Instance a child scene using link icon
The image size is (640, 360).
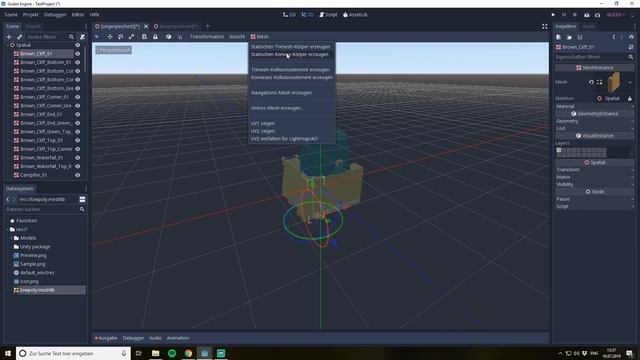pyautogui.click(x=19, y=37)
